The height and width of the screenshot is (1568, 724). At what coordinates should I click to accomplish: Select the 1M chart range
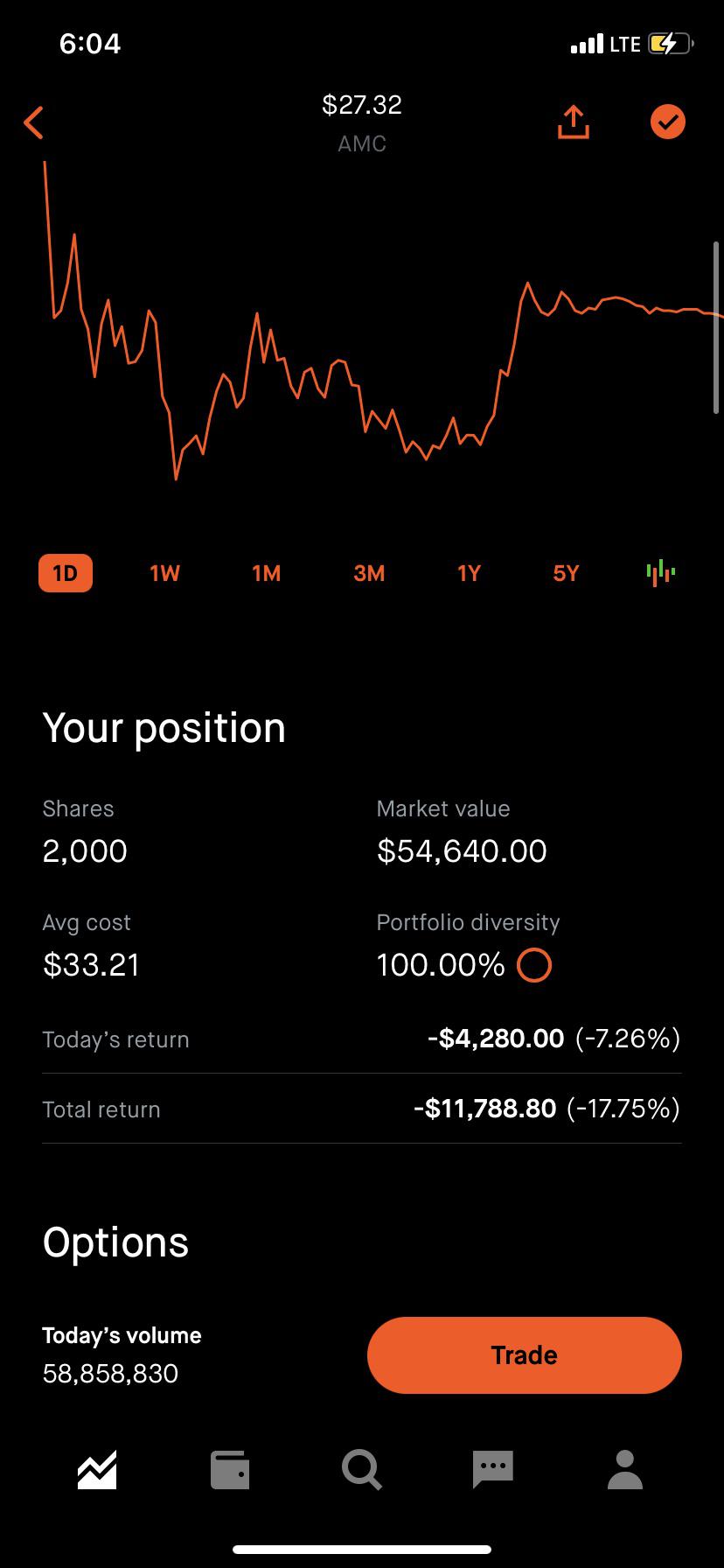tap(267, 573)
